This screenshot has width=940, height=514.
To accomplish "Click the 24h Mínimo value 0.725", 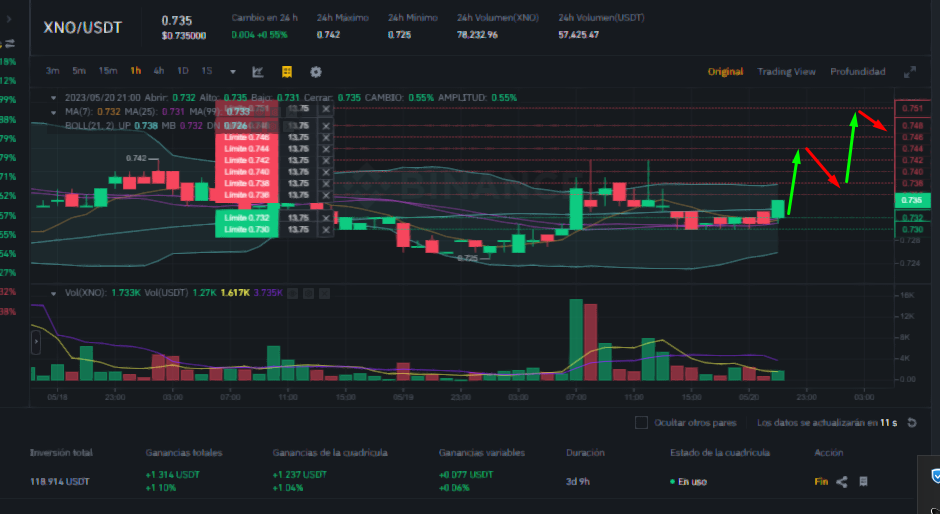I will click(399, 35).
